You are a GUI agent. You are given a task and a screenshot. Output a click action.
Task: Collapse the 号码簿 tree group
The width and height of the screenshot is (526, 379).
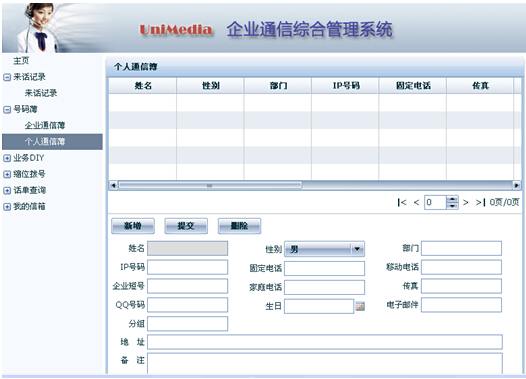coord(7,109)
